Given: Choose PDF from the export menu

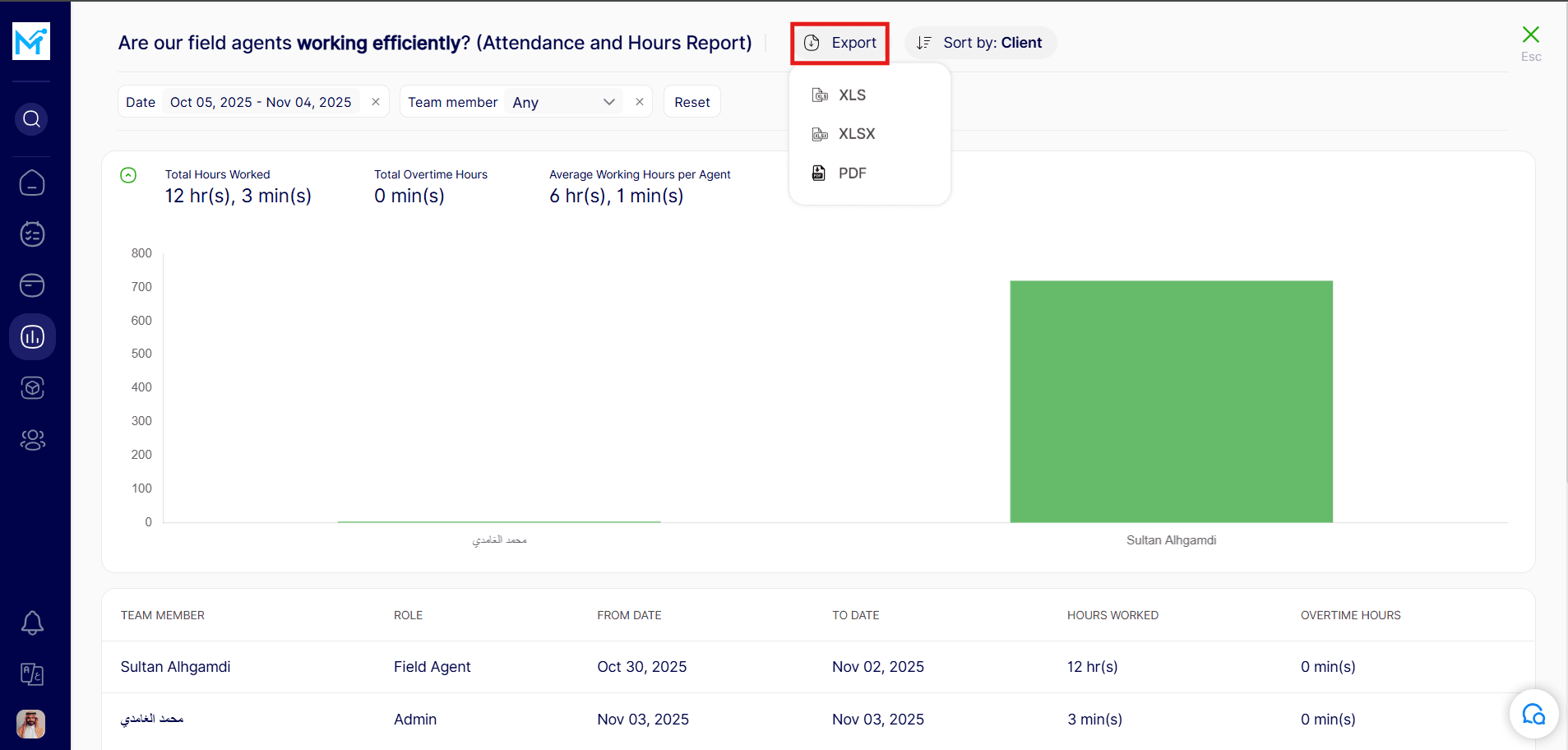Looking at the screenshot, I should 852,174.
